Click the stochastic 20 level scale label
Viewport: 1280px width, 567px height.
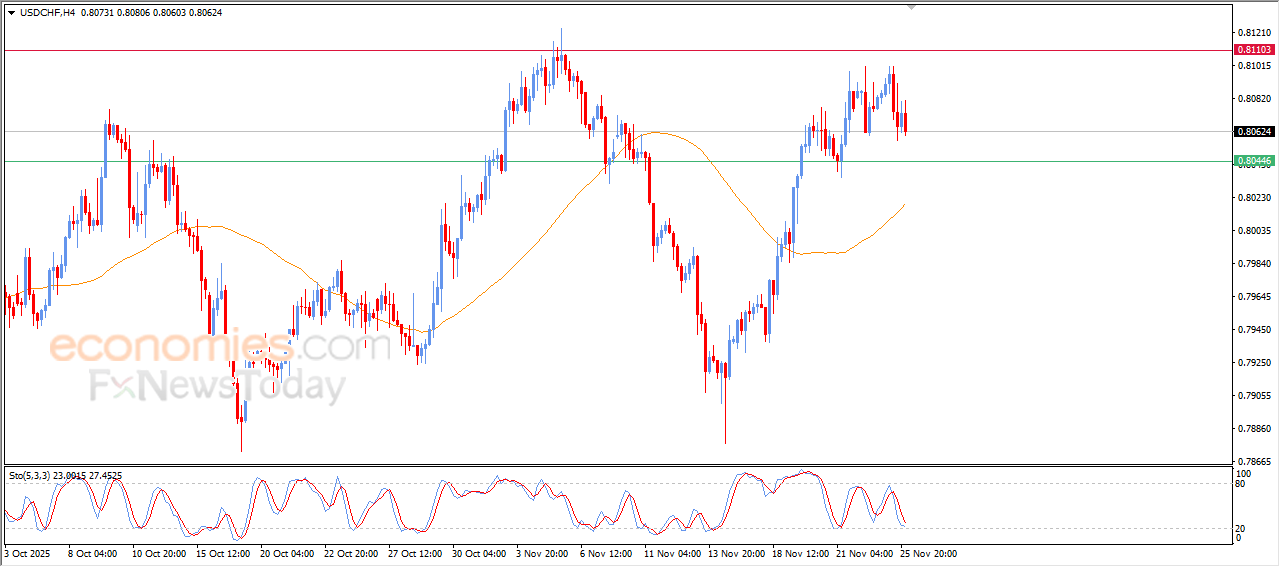[x=1242, y=527]
